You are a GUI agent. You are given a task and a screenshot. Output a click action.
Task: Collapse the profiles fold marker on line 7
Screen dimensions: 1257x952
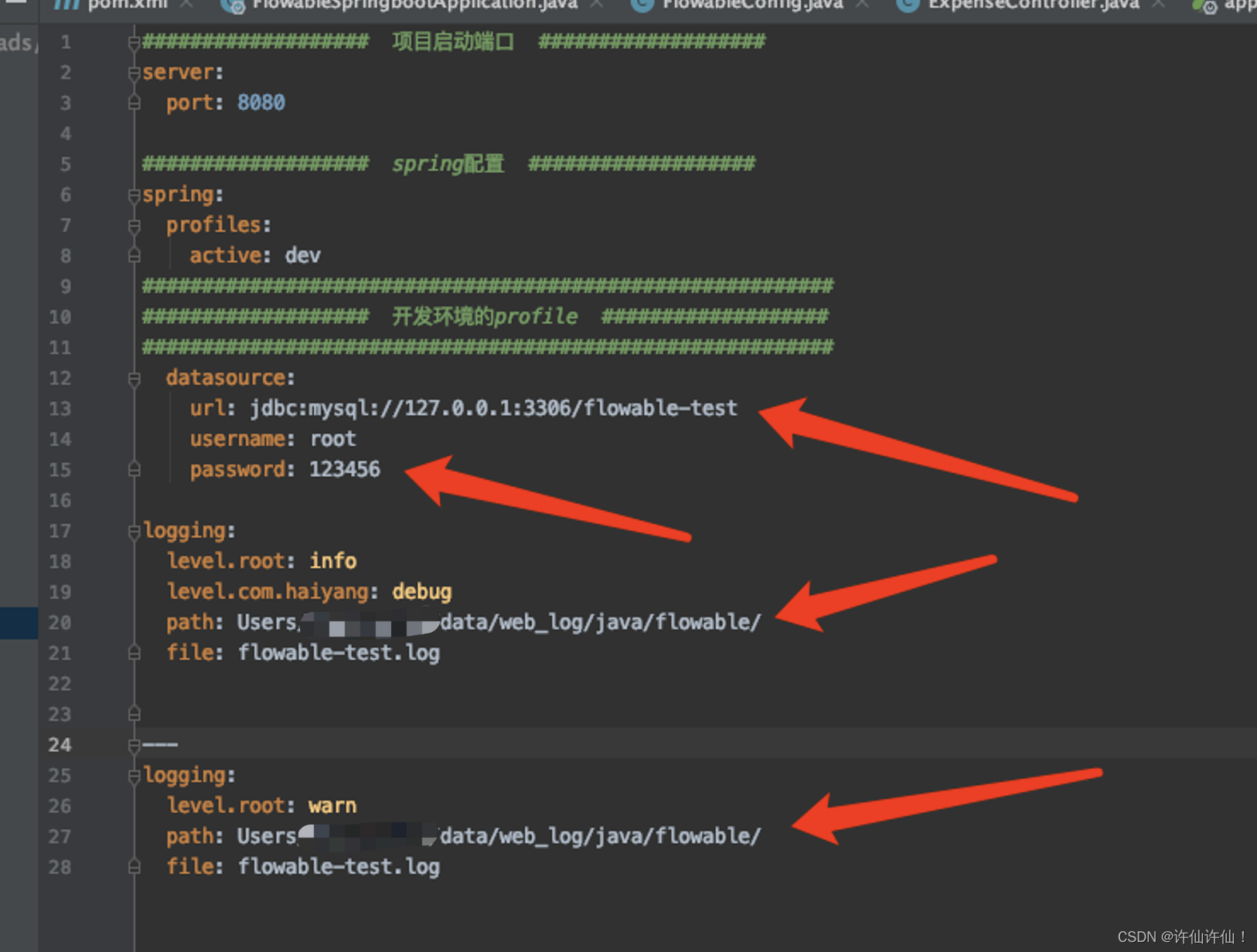point(134,226)
